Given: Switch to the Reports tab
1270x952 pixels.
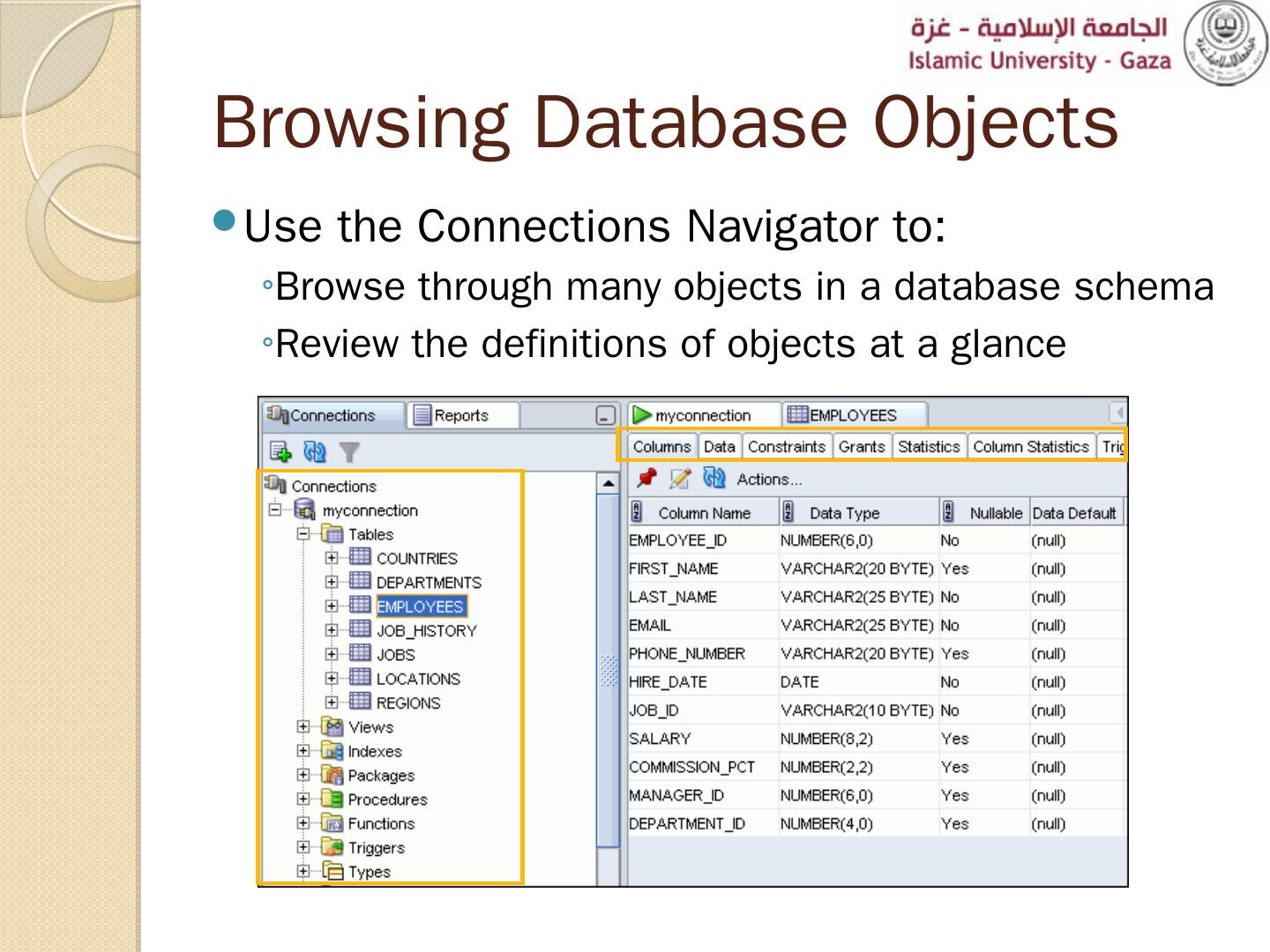Looking at the screenshot, I should point(462,415).
